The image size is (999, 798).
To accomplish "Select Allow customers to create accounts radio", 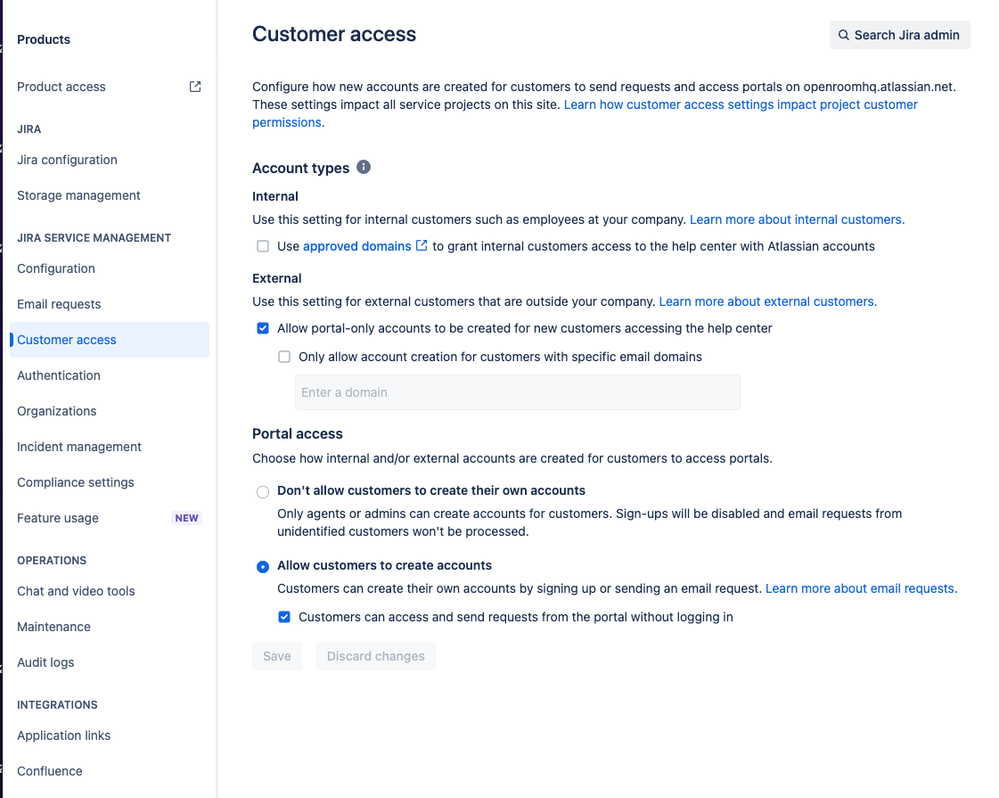I will [x=263, y=566].
